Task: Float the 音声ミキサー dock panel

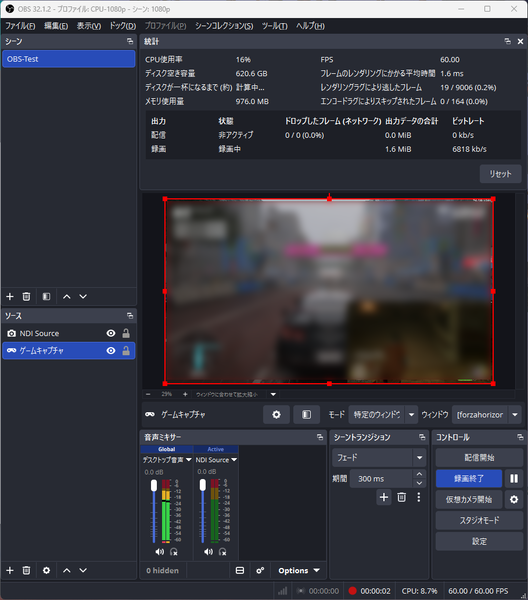Action: [320, 437]
